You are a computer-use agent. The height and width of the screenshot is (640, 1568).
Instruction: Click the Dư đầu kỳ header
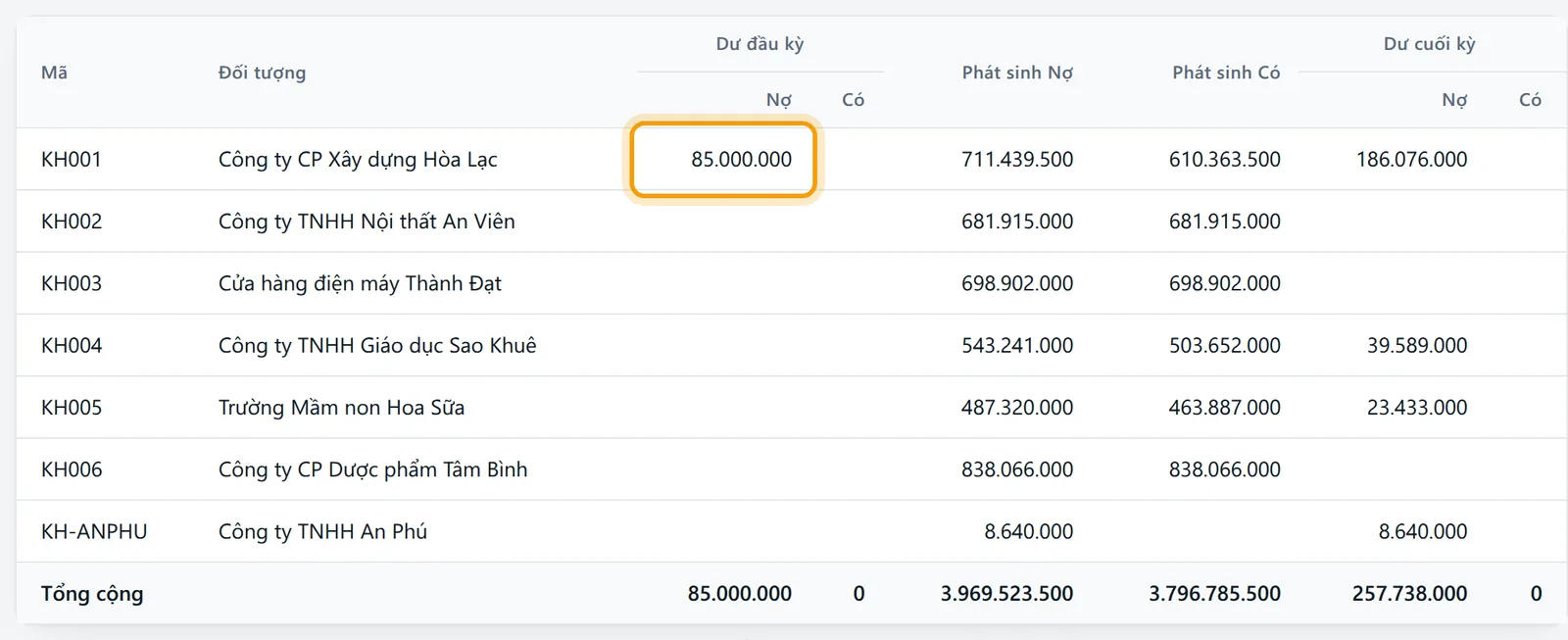pyautogui.click(x=759, y=44)
